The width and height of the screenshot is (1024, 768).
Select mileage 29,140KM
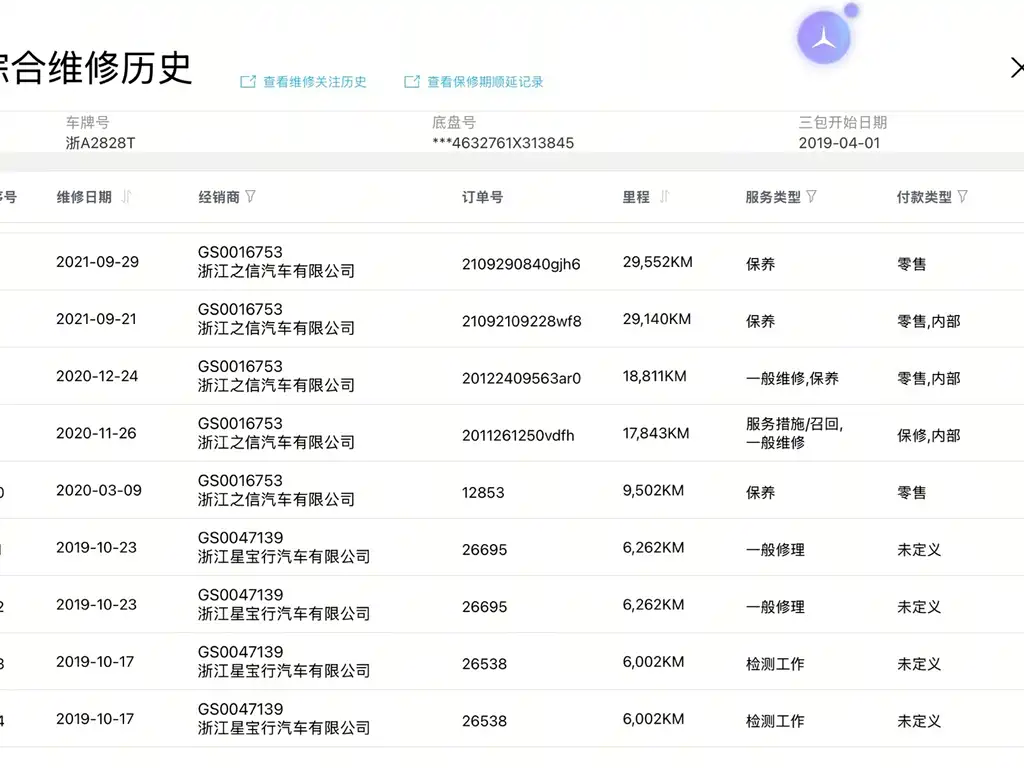click(657, 319)
